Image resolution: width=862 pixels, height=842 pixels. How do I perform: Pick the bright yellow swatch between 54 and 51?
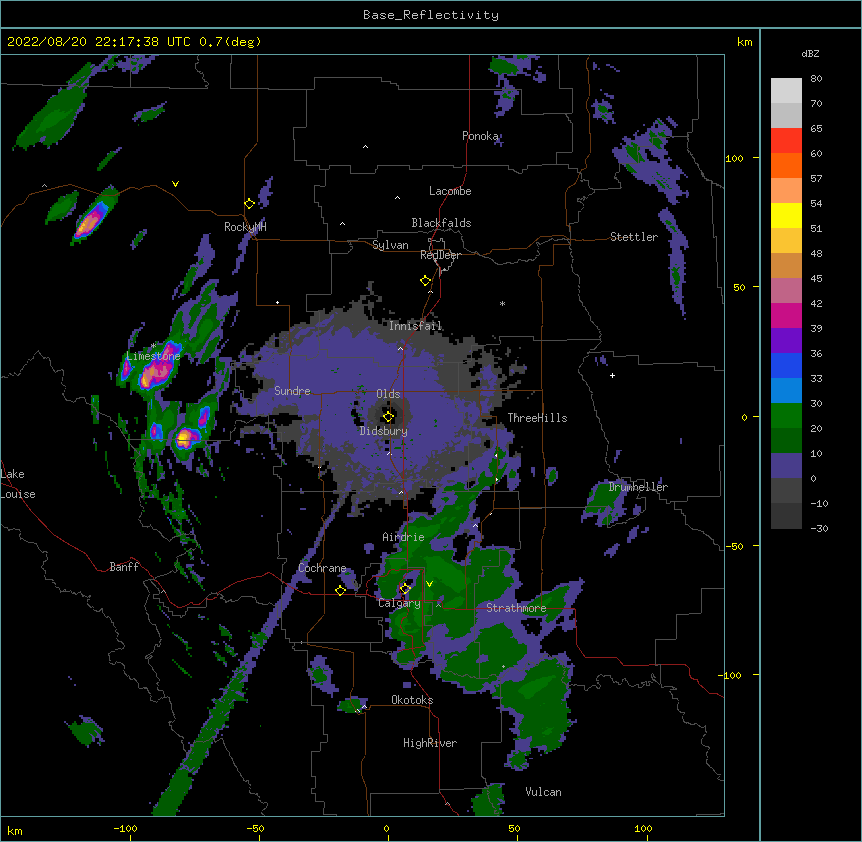pyautogui.click(x=786, y=215)
